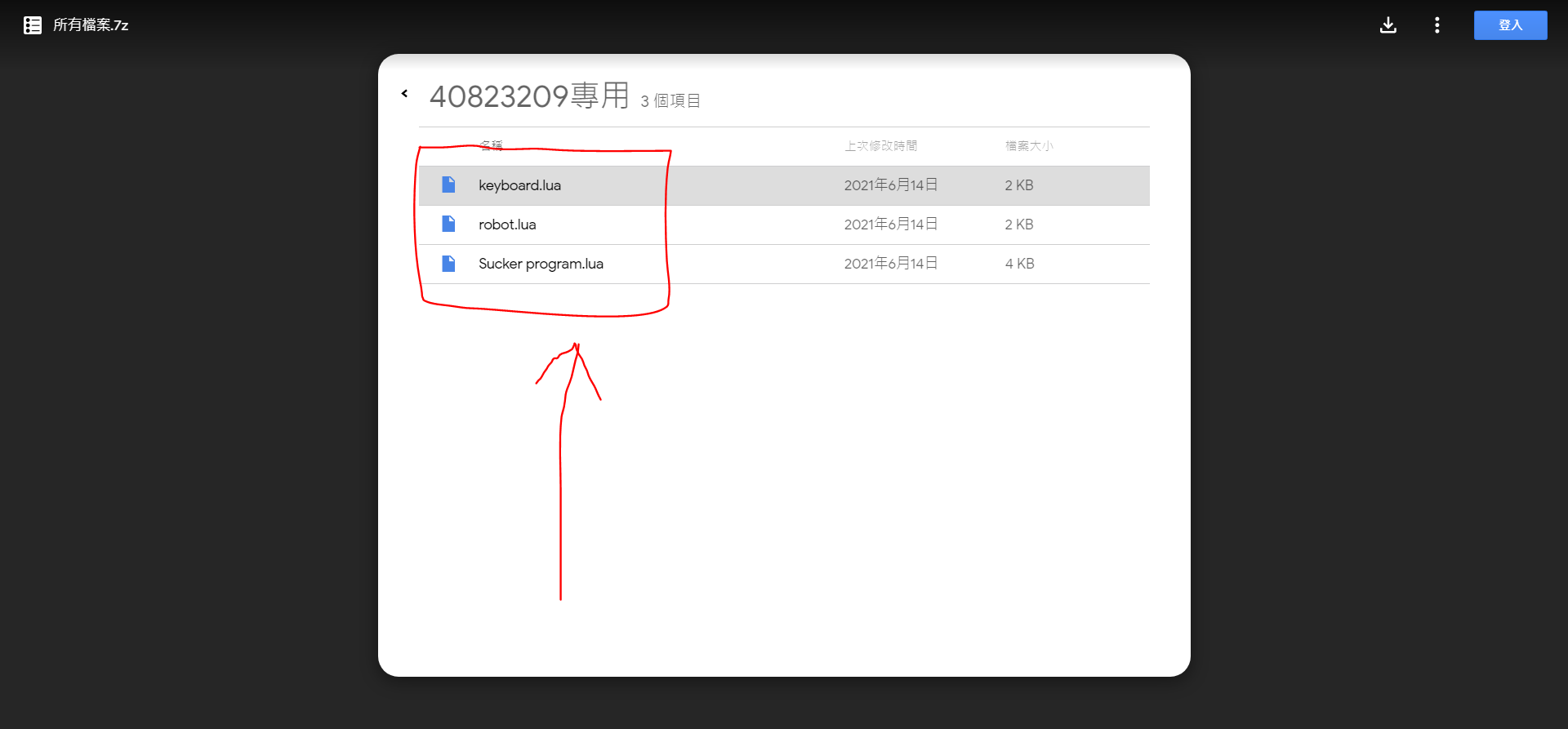This screenshot has width=1568, height=729.
Task: Select the robot.lua file name
Action: coord(507,224)
